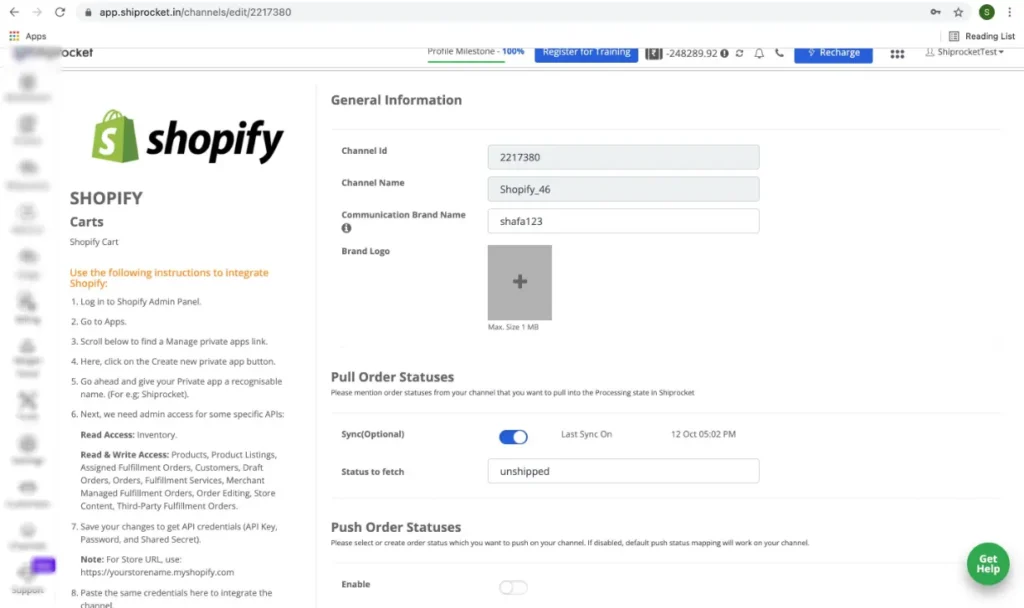
Task: Click the Recharge button
Action: (833, 52)
